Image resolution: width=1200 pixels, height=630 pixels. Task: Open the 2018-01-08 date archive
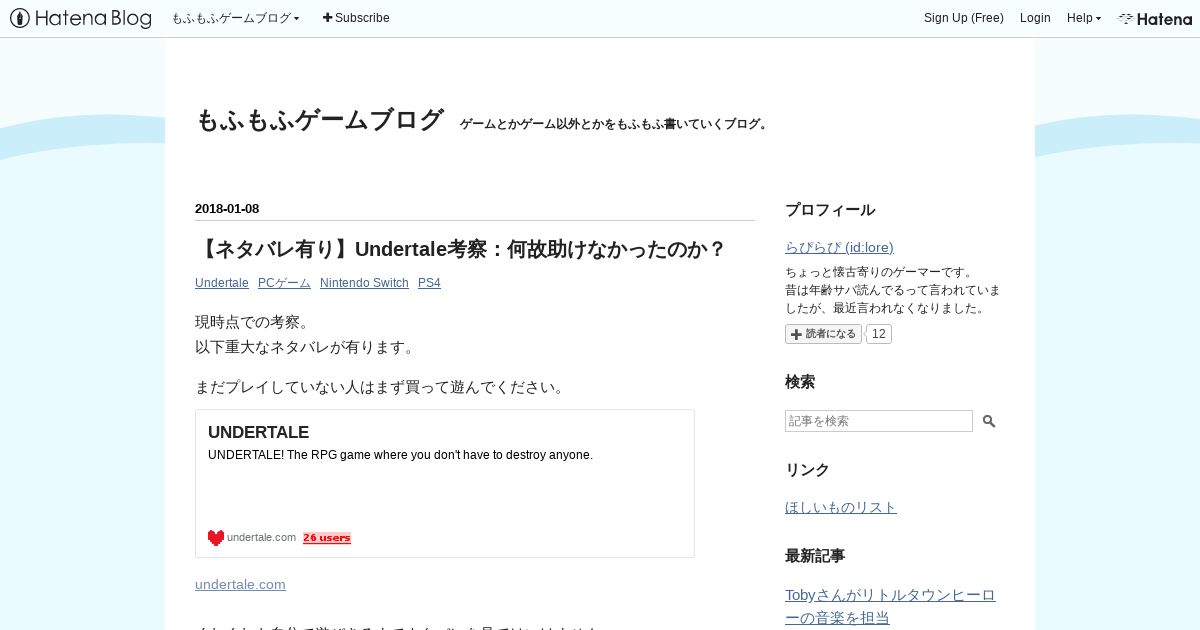click(x=227, y=209)
